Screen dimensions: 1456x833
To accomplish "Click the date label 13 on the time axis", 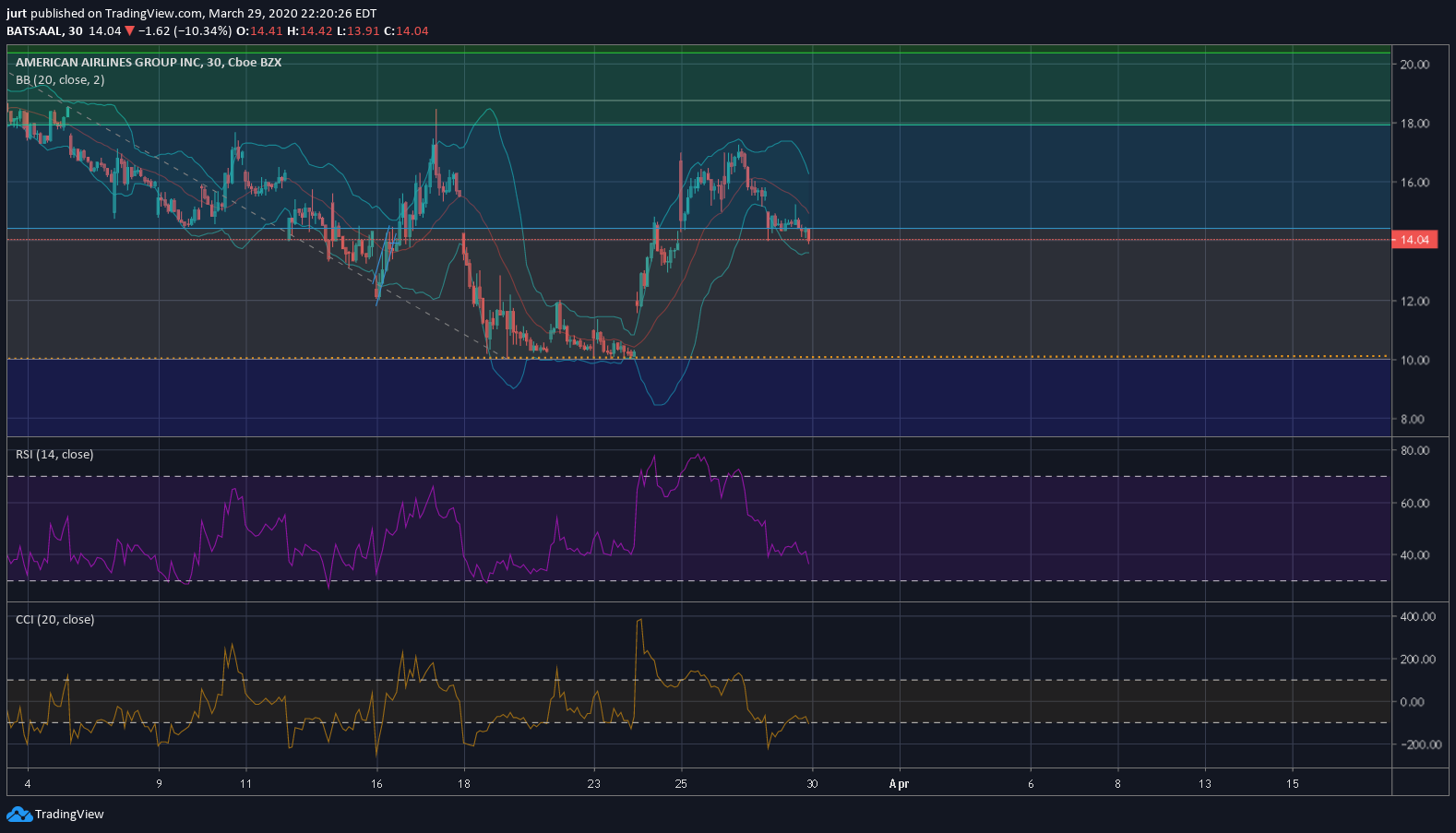I will [1205, 784].
